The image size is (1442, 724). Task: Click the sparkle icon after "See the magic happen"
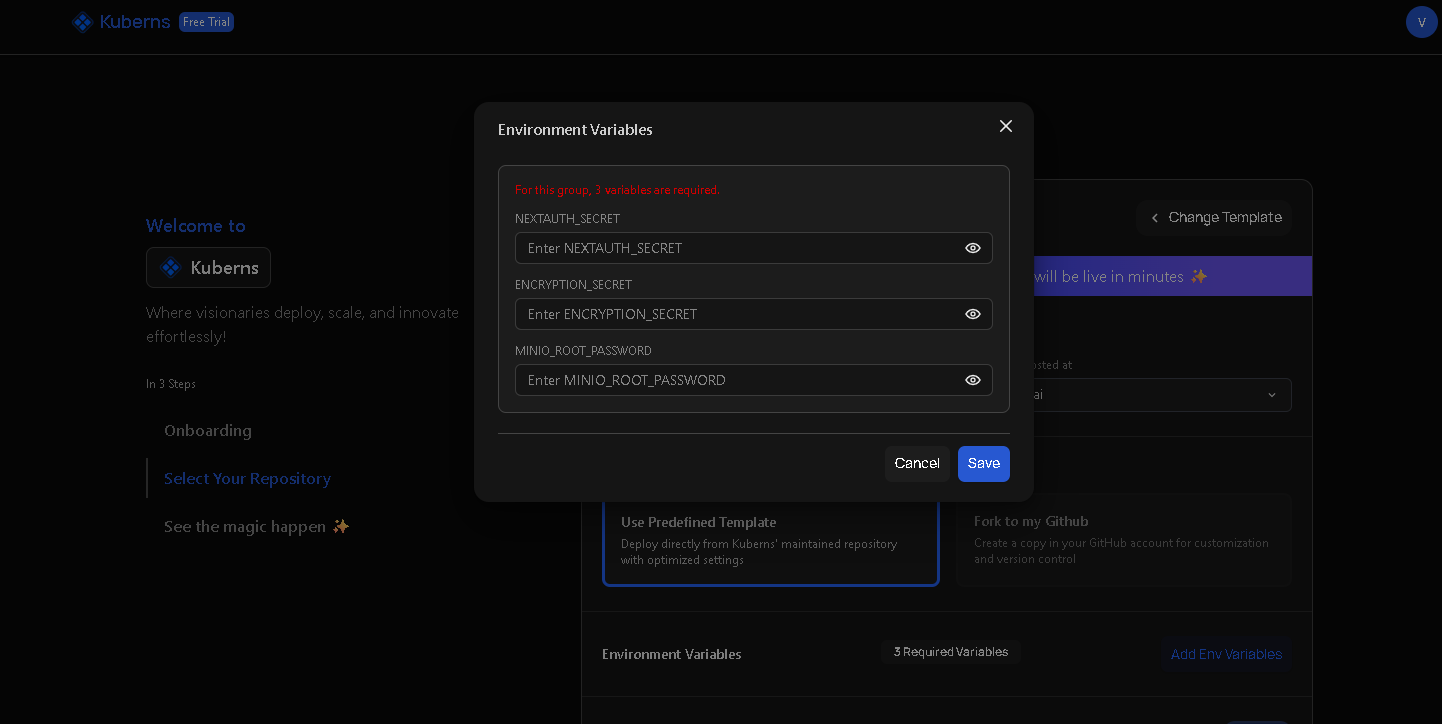coord(342,526)
